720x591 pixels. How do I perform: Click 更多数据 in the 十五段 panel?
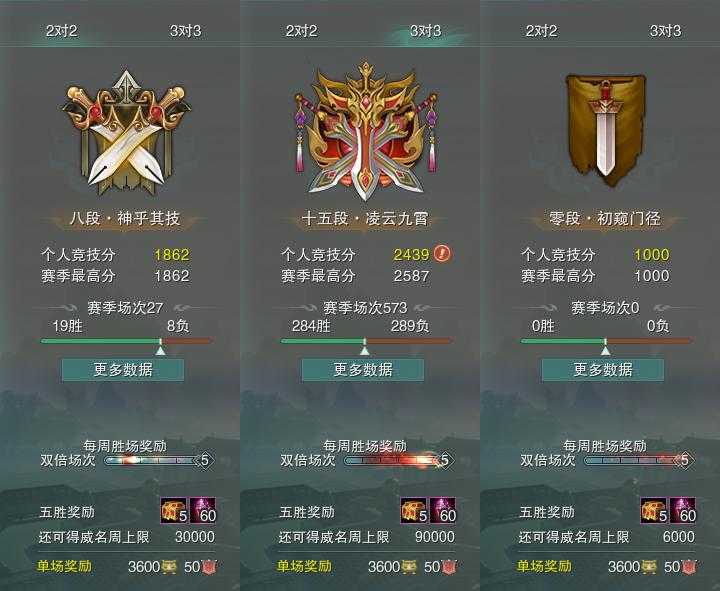(x=363, y=370)
